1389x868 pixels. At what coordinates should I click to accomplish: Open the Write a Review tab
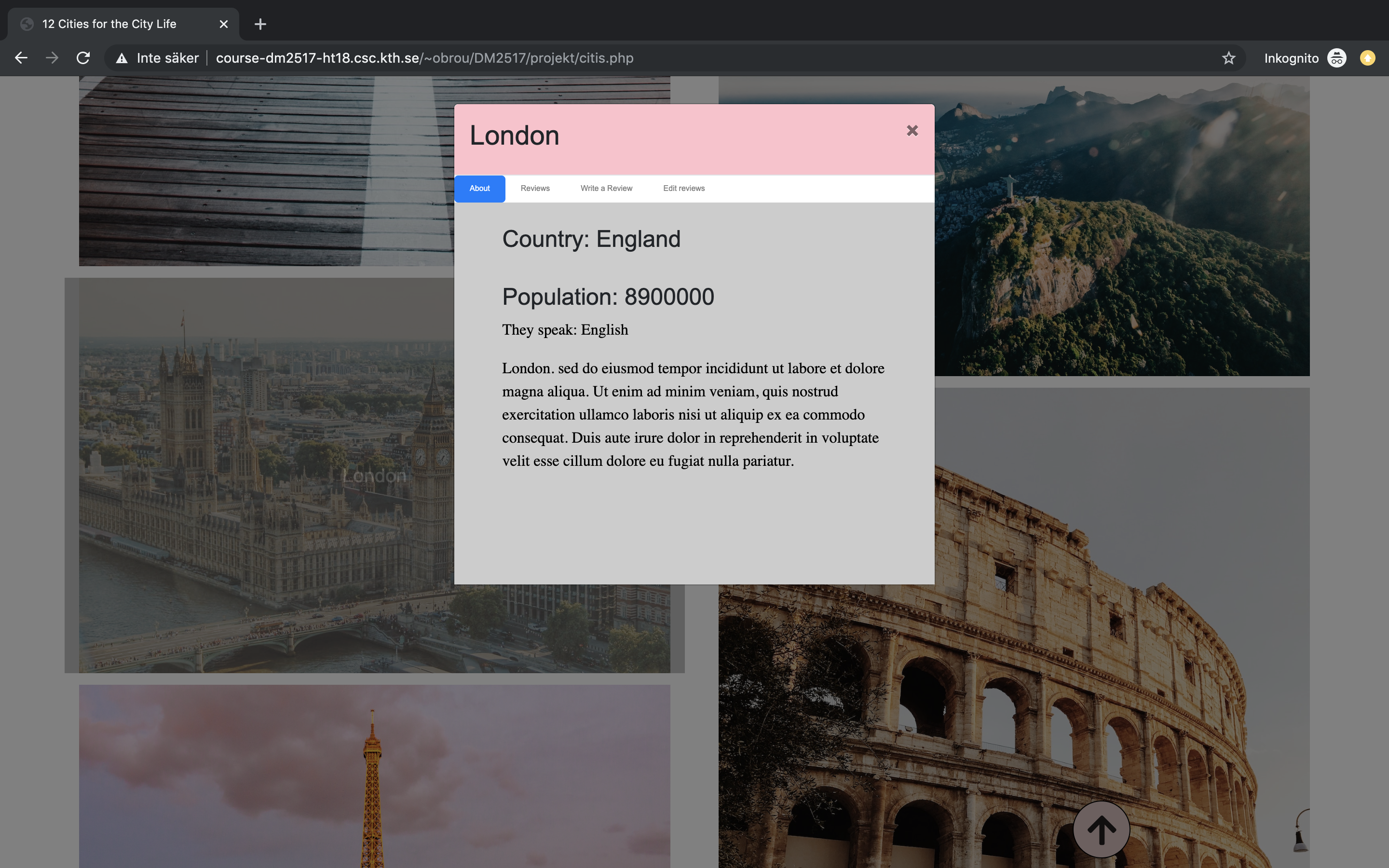point(606,188)
